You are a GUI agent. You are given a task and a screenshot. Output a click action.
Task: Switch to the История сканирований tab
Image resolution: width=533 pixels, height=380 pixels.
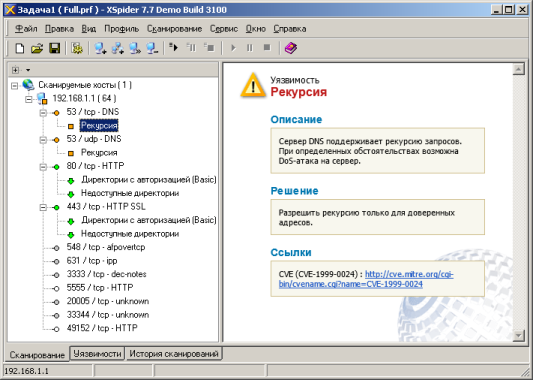coord(174,353)
